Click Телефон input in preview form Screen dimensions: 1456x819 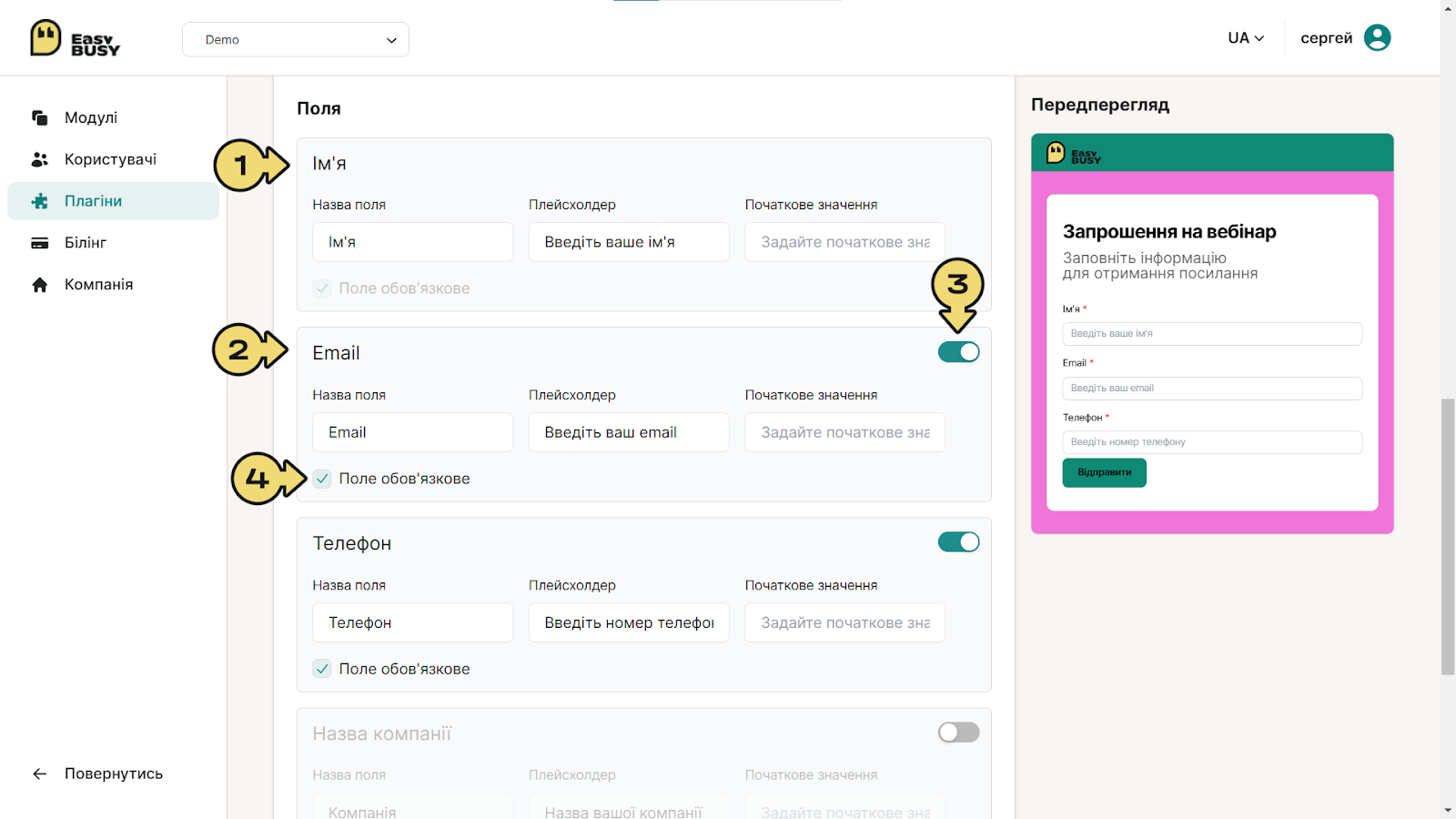point(1212,442)
